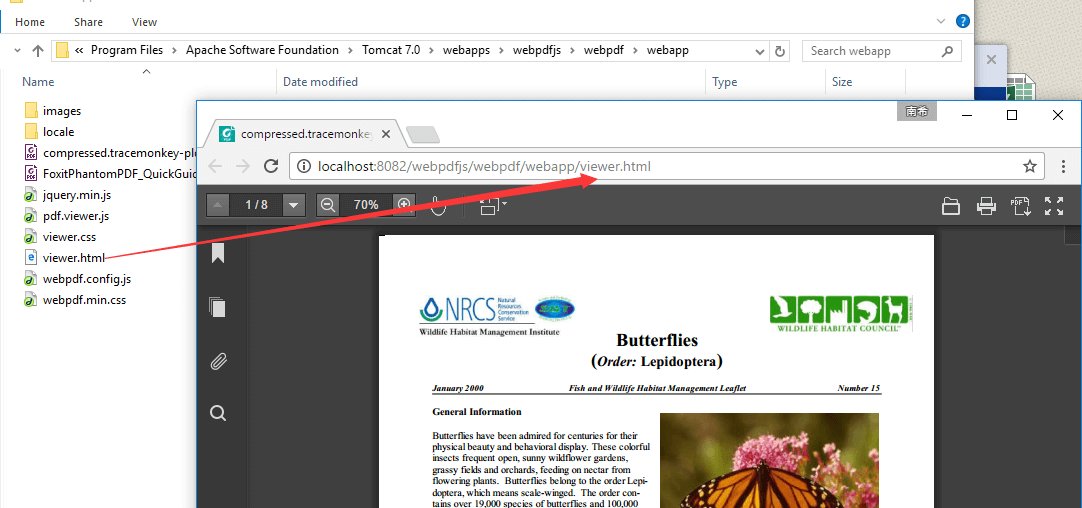The width and height of the screenshot is (1082, 508).
Task: Print the PDF document
Action: [x=986, y=206]
